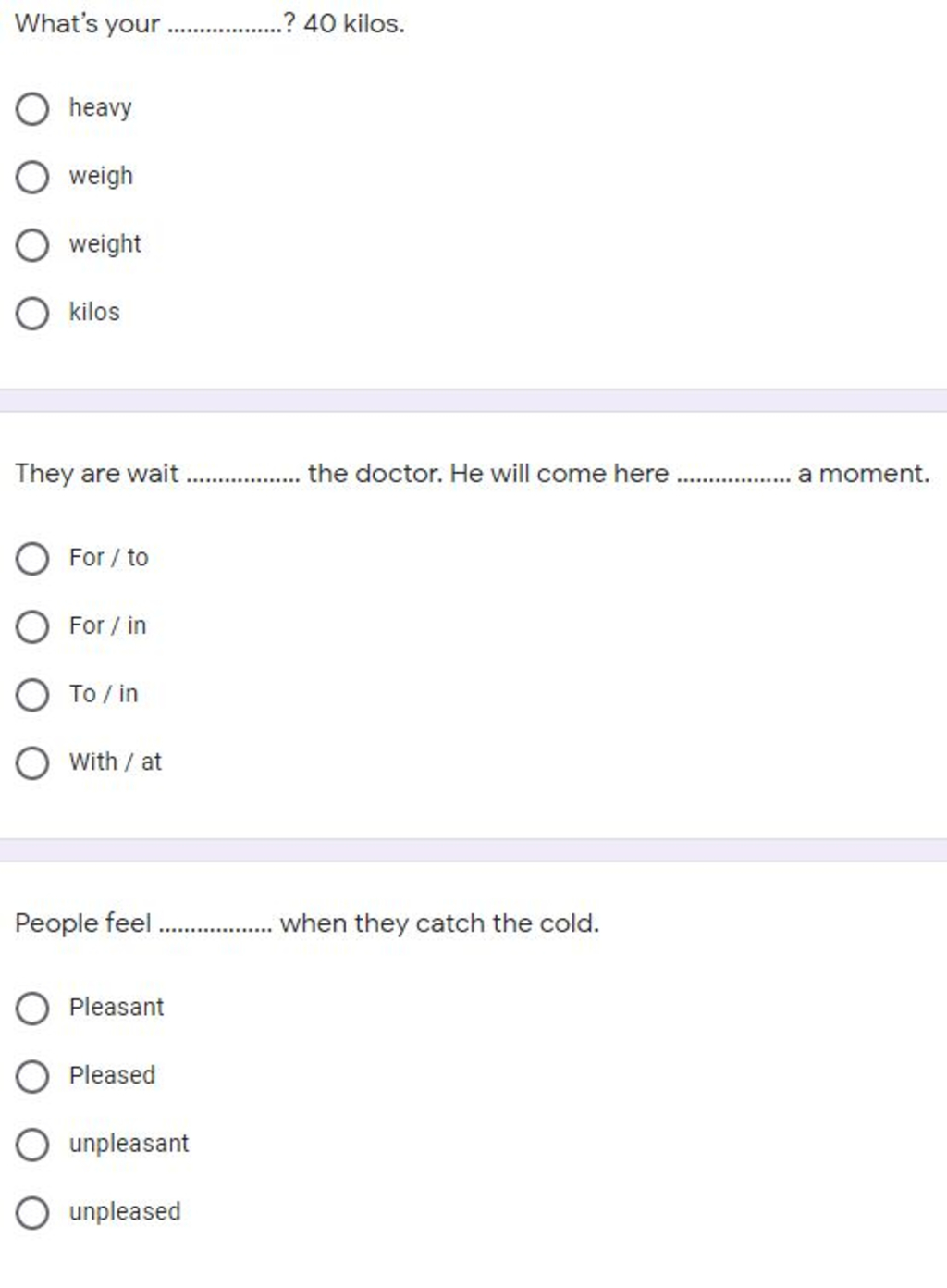947x1288 pixels.
Task: Click the divider bar below the 'kilos' option
Action: (473, 401)
